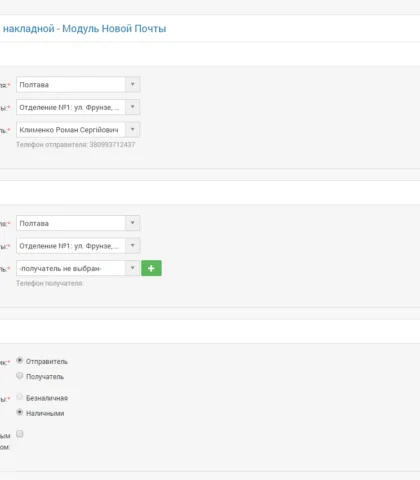The width and height of the screenshot is (420, 480).
Task: Choose Наличными payment form
Action: [x=20, y=412]
